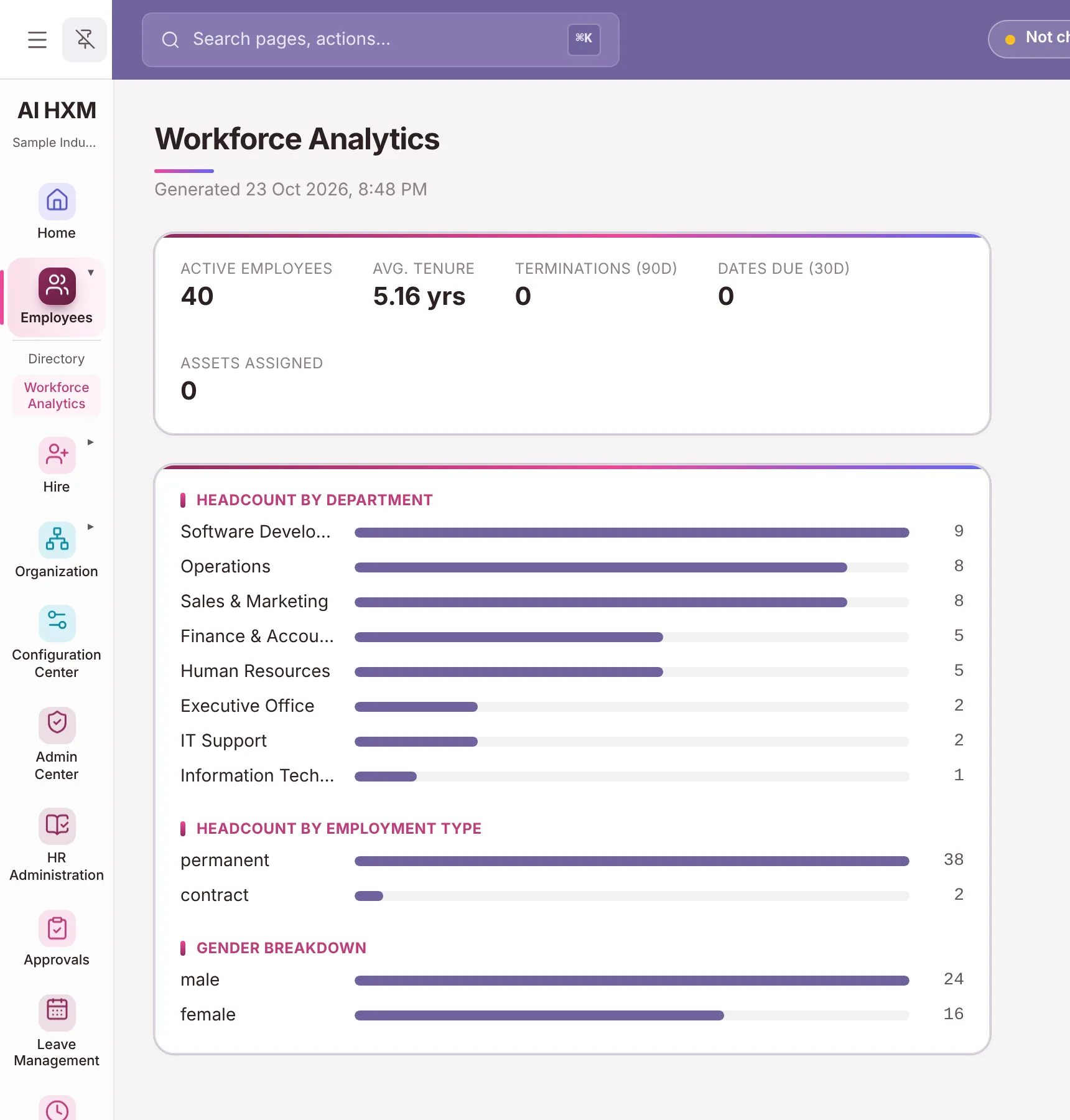Click the permanent employment type label
The width and height of the screenshot is (1070, 1120).
pyautogui.click(x=225, y=861)
